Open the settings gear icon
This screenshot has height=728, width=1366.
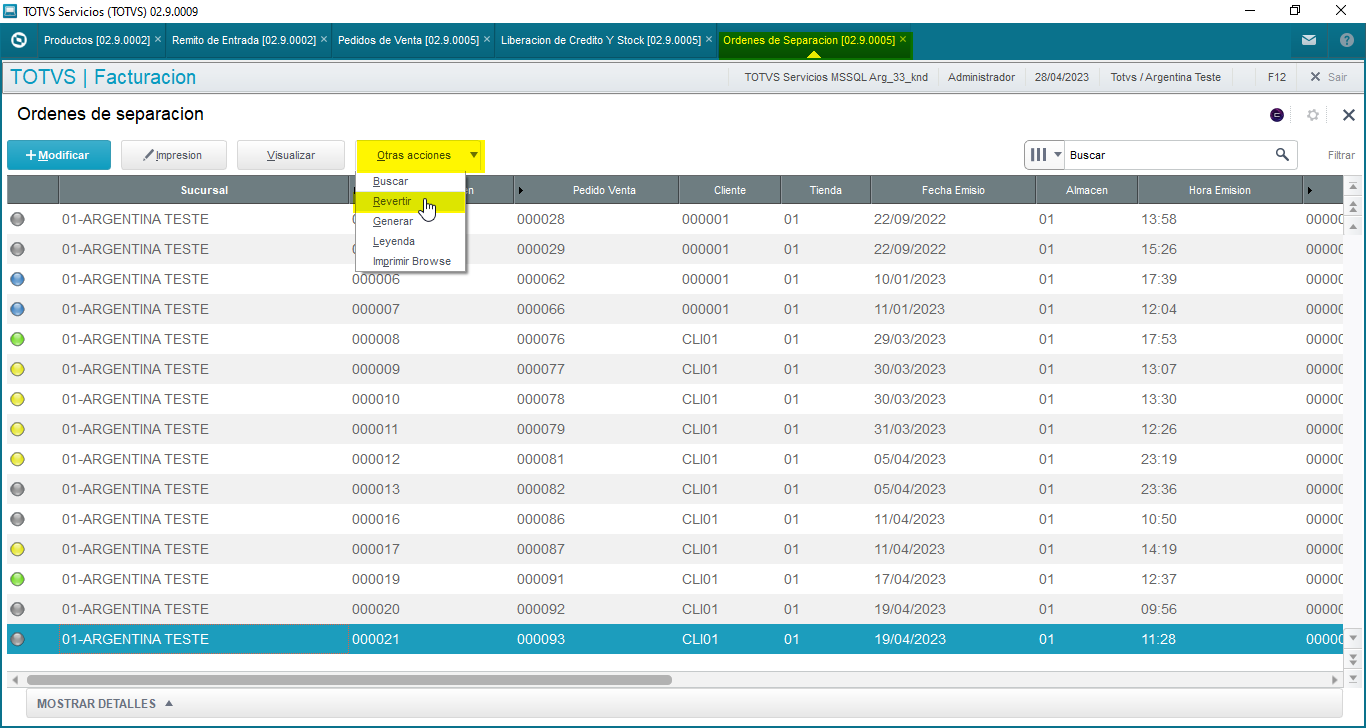click(1313, 115)
